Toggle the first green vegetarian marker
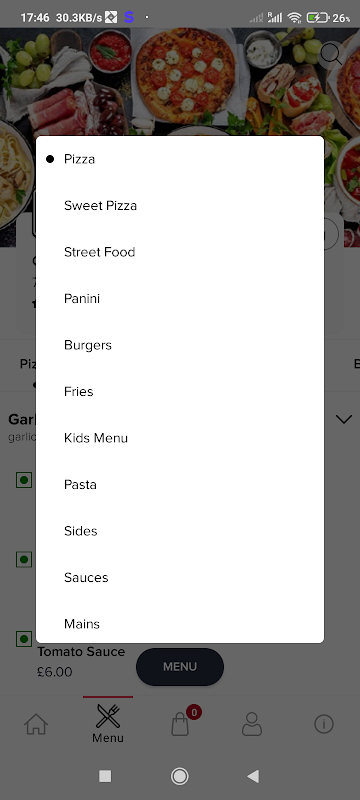This screenshot has width=360, height=800. [24, 480]
